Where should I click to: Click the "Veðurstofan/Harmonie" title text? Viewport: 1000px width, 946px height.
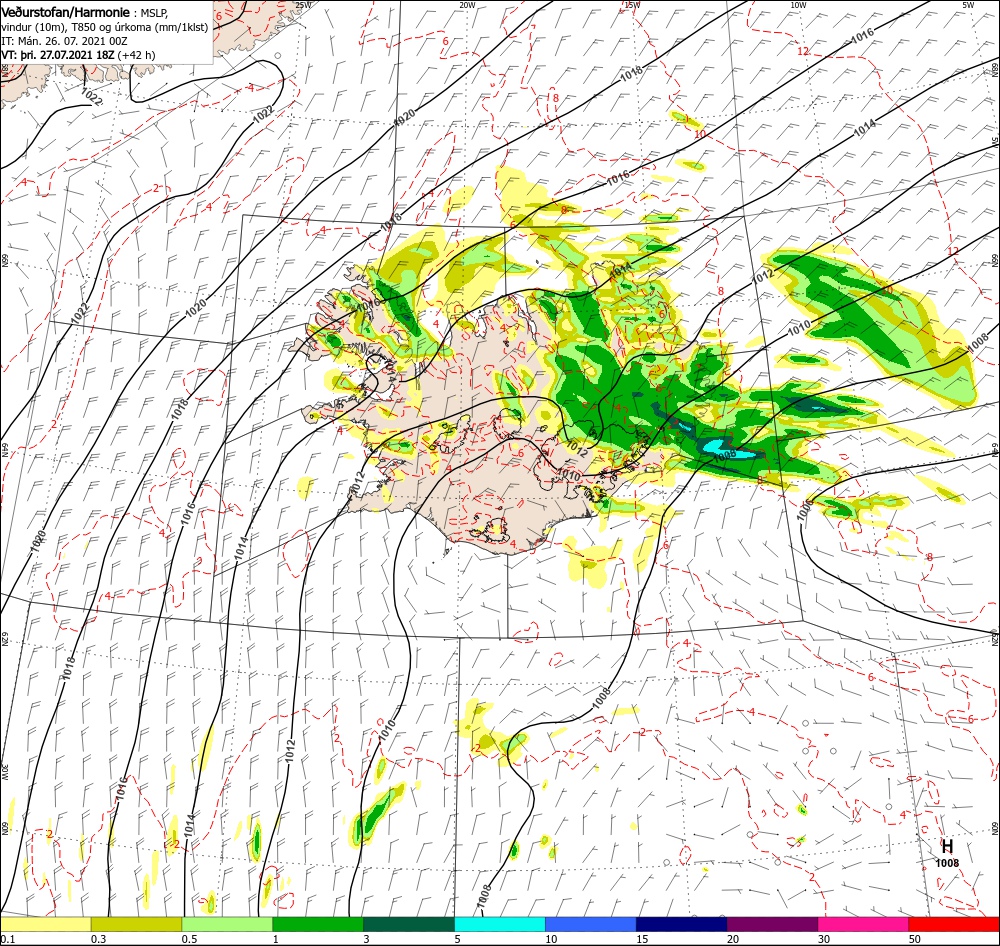click(66, 12)
